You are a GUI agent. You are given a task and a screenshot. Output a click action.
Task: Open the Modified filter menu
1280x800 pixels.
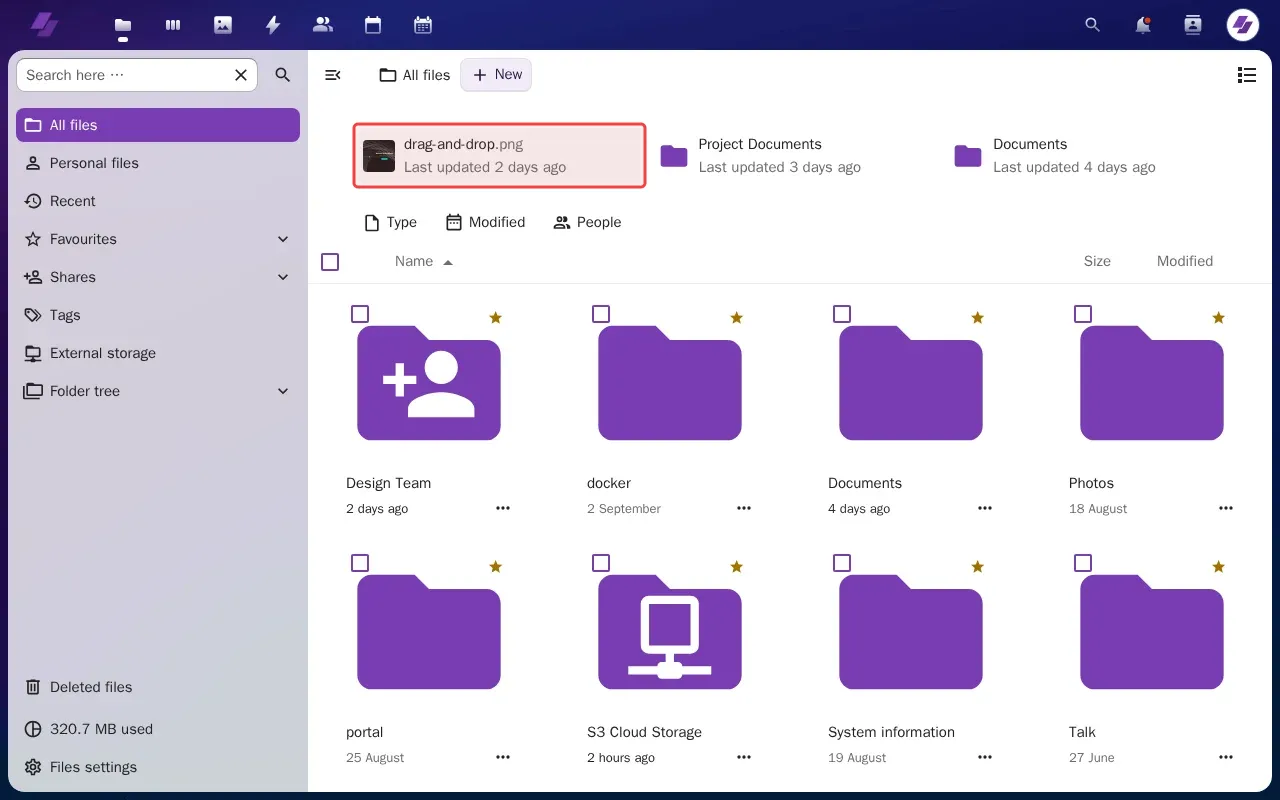[x=486, y=222]
